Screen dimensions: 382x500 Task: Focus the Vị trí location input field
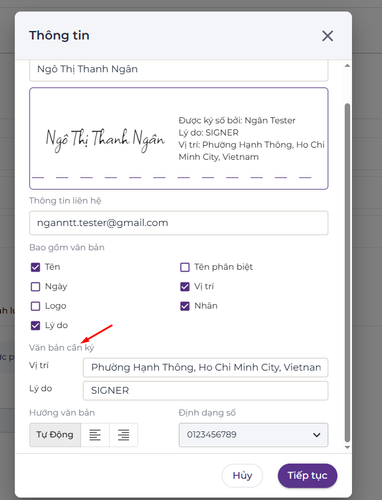point(206,367)
